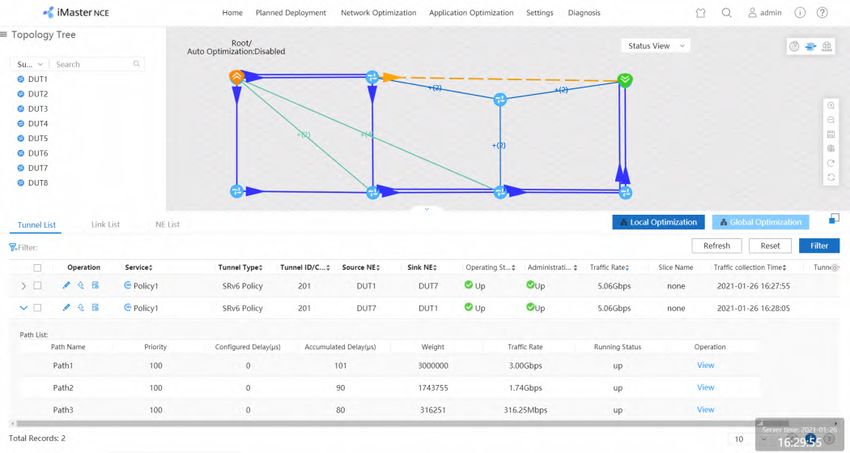Click the globe icon in the topology side toolbar
The height and width of the screenshot is (453, 850).
[830, 148]
